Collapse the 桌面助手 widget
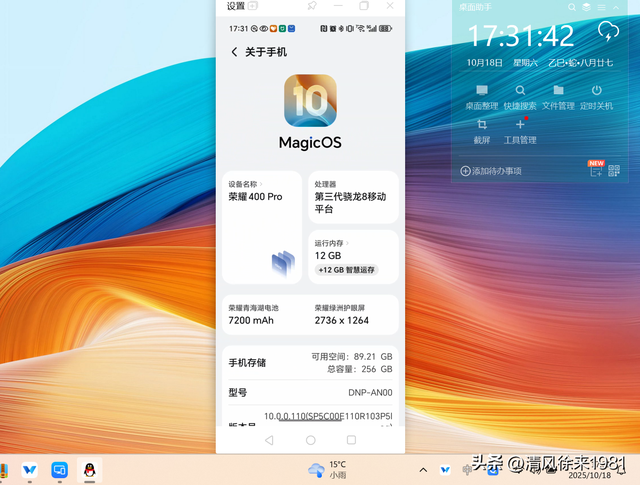This screenshot has height=485, width=640. click(x=616, y=7)
